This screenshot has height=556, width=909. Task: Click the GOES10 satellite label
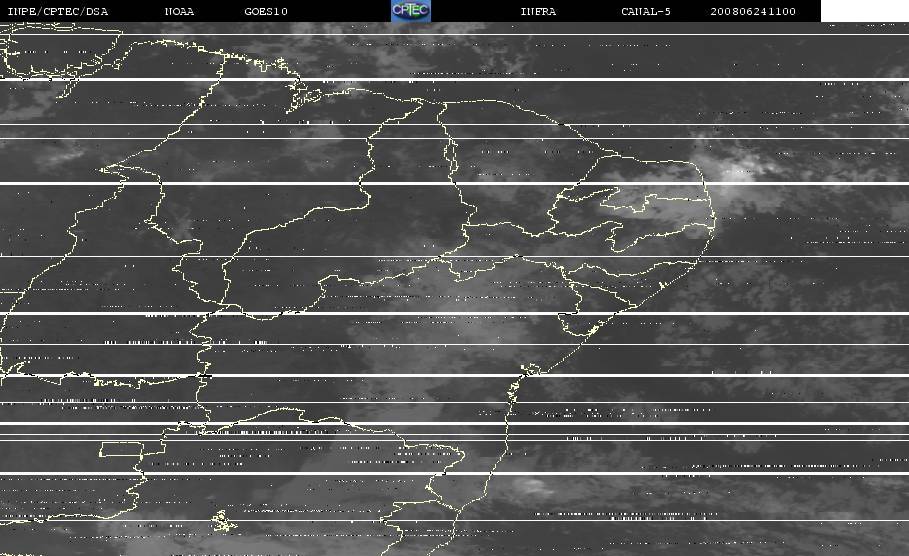pyautogui.click(x=266, y=12)
